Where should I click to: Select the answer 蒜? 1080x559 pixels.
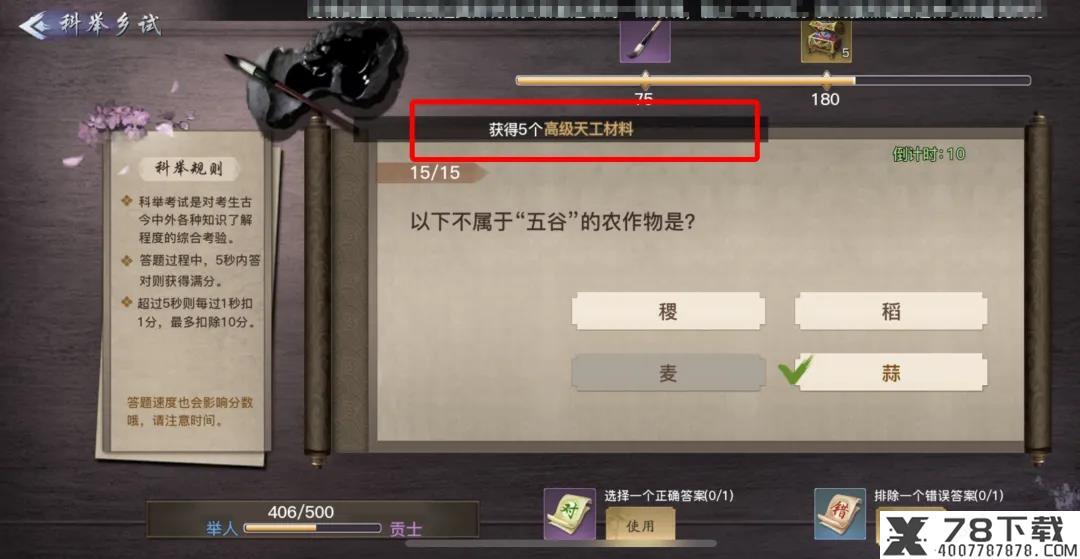tap(891, 372)
